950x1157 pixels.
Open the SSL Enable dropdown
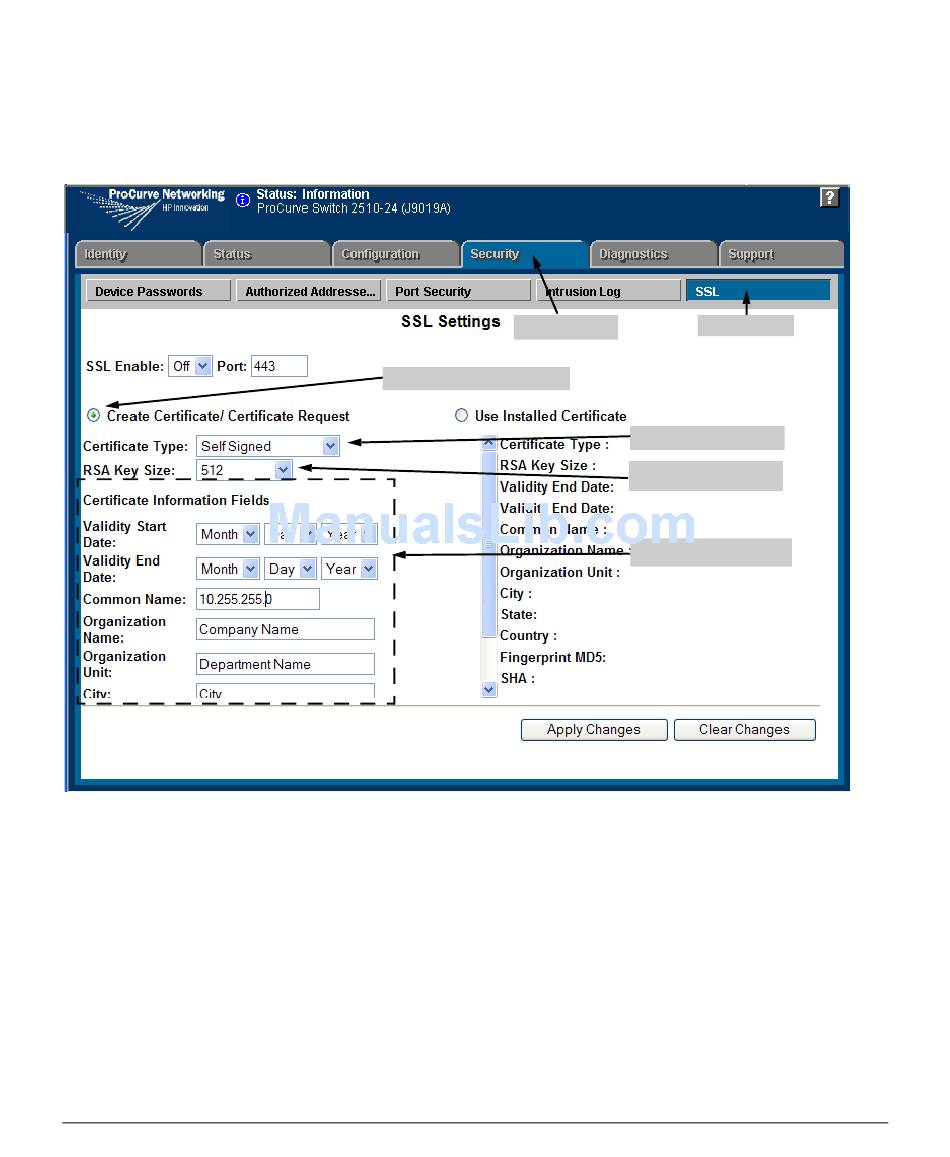[190, 366]
